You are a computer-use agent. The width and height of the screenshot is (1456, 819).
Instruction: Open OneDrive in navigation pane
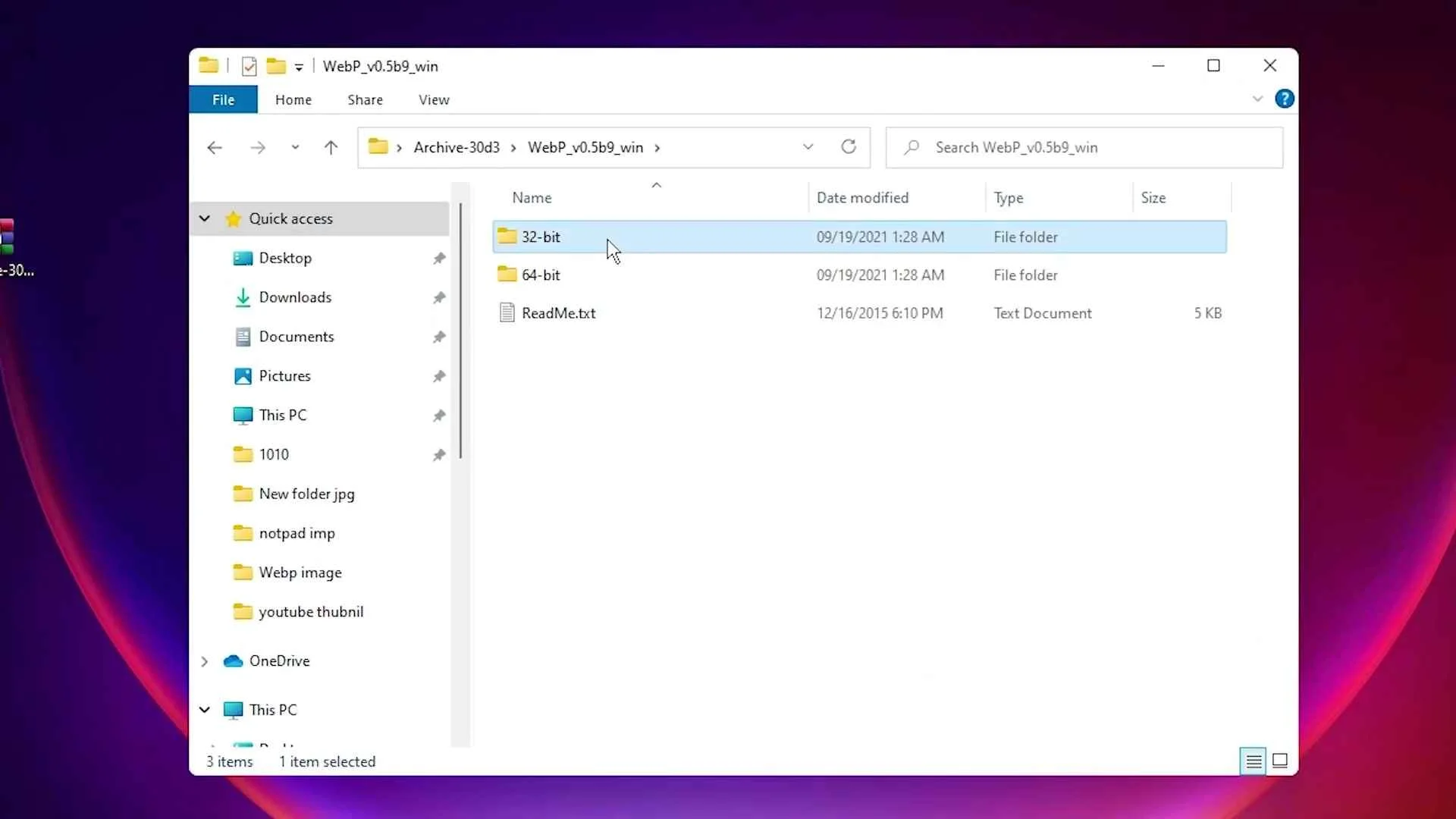click(279, 661)
